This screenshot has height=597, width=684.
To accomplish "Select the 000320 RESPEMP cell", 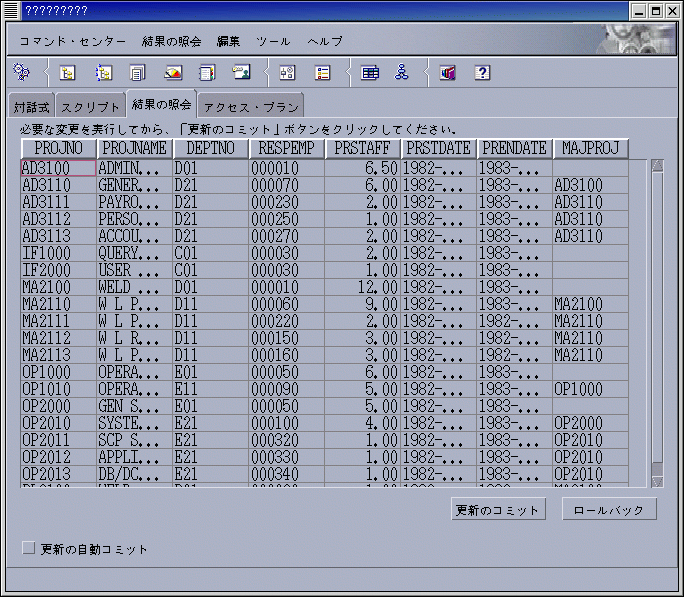I will [286, 440].
